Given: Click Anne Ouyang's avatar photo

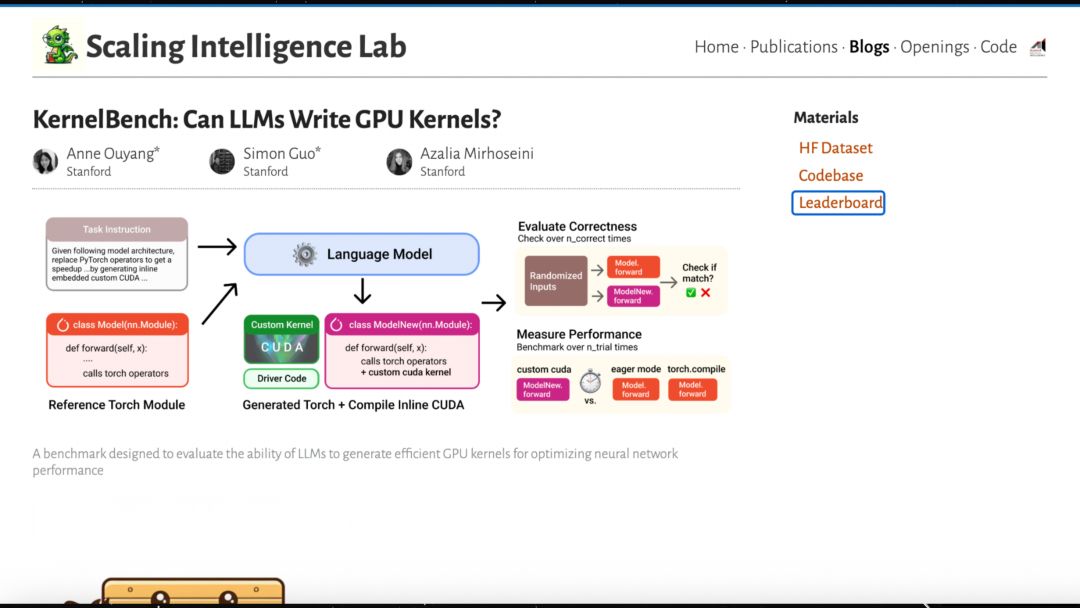Looking at the screenshot, I should (x=45, y=162).
